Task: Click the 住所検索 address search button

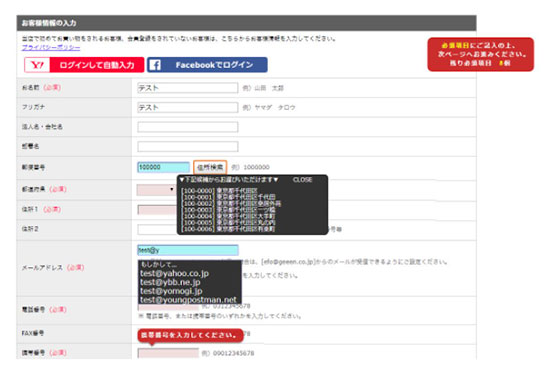Action: 210,167
